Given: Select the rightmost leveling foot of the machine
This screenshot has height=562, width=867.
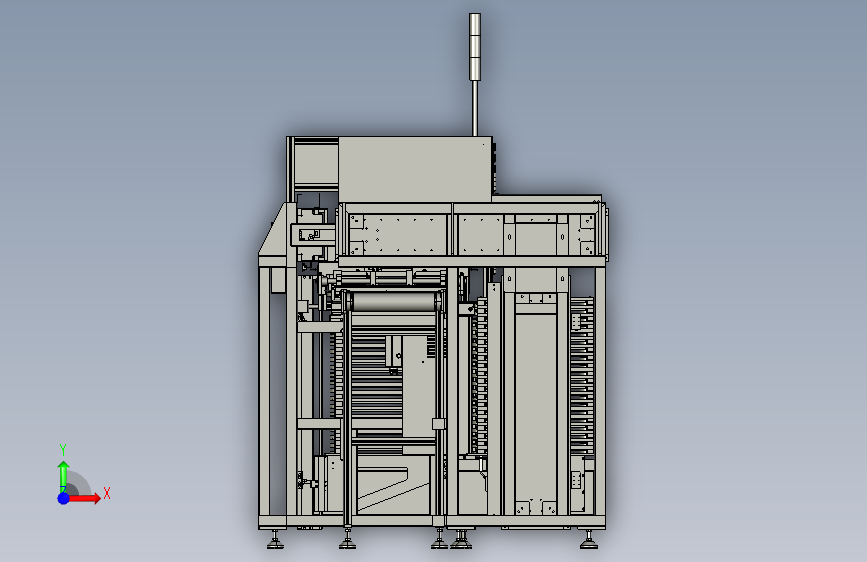Looking at the screenshot, I should 589,539.
